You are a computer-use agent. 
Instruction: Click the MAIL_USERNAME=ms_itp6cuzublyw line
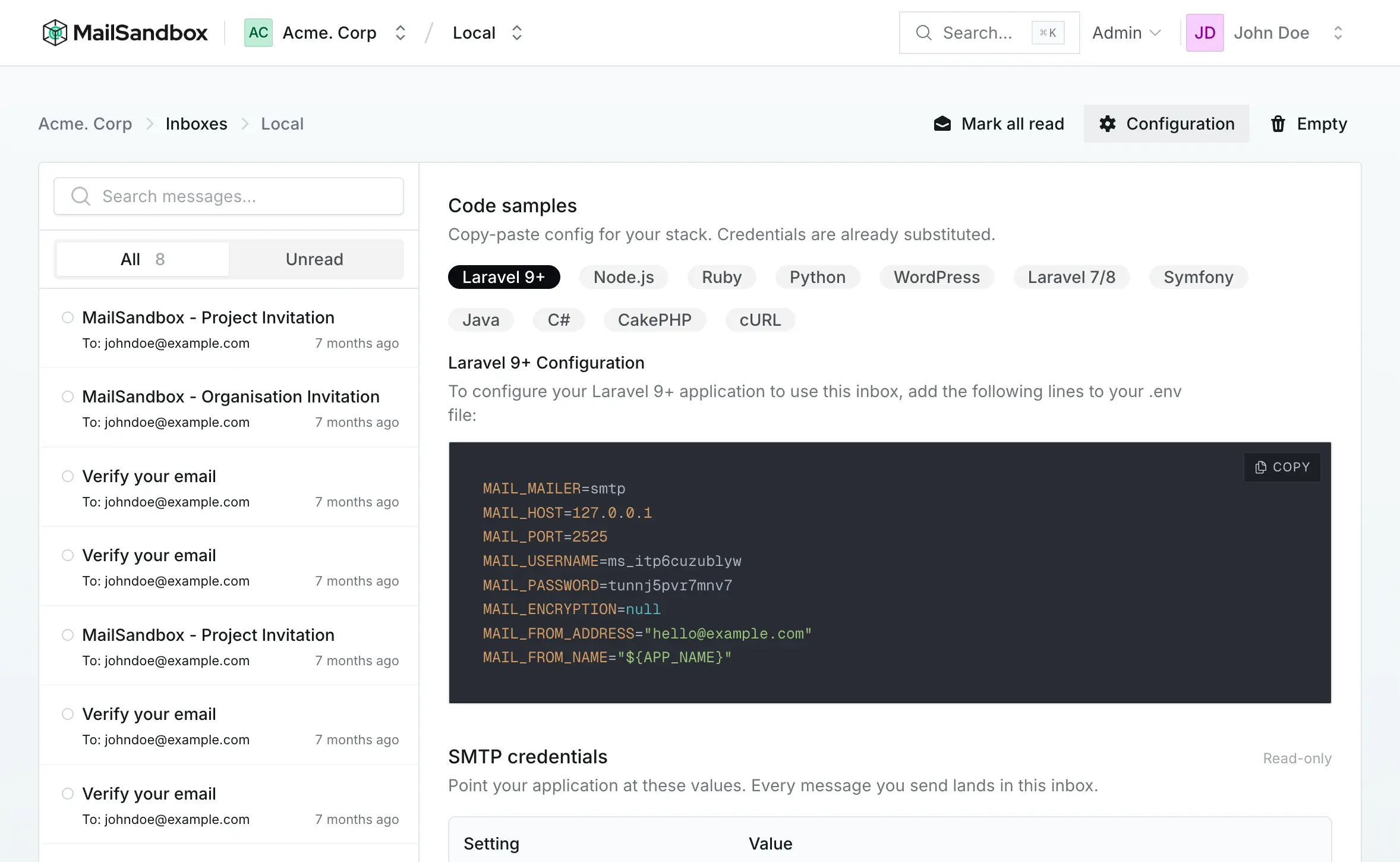[x=612, y=561]
